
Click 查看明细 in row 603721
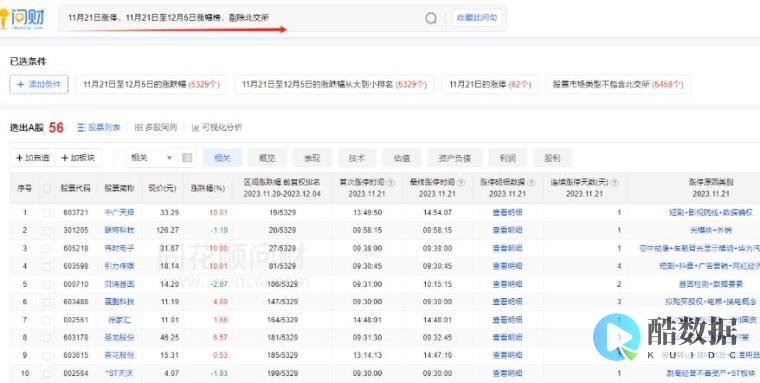pos(507,212)
